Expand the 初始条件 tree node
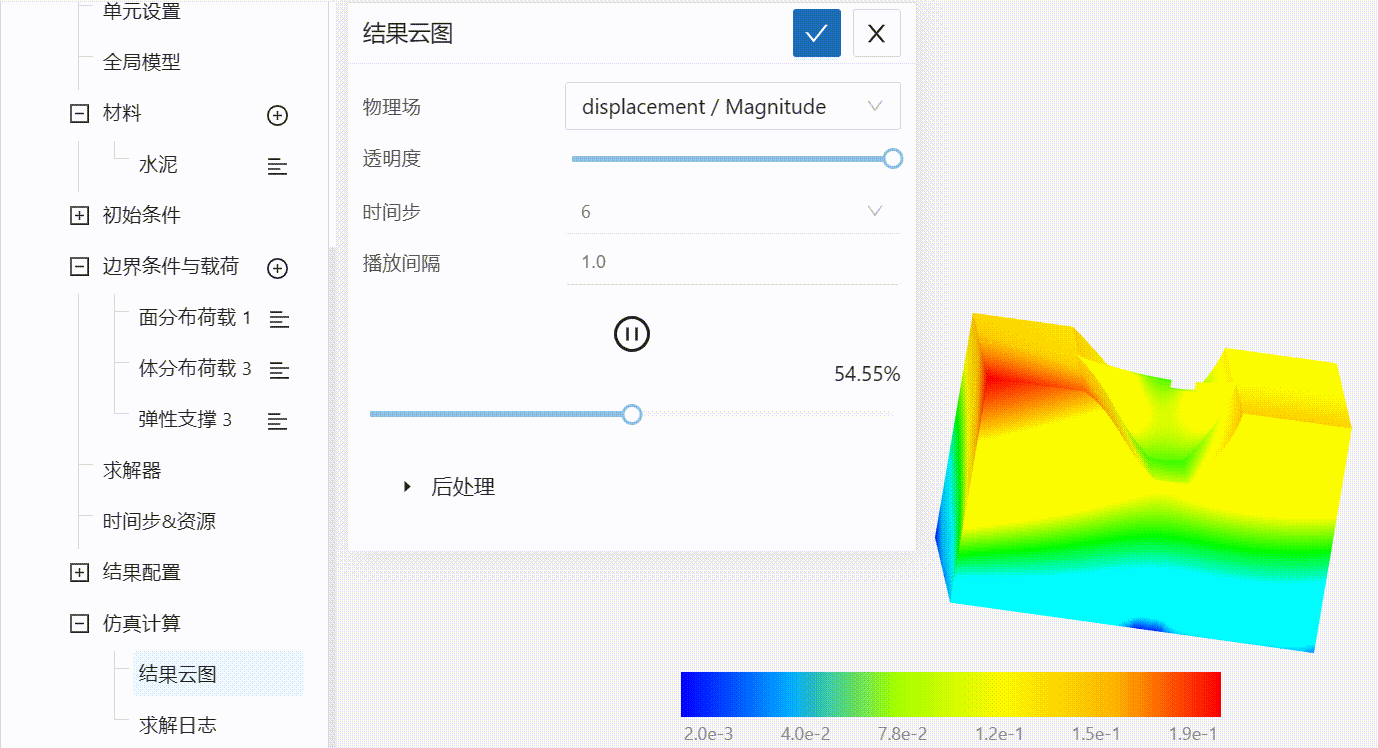1378x748 pixels. [x=79, y=215]
